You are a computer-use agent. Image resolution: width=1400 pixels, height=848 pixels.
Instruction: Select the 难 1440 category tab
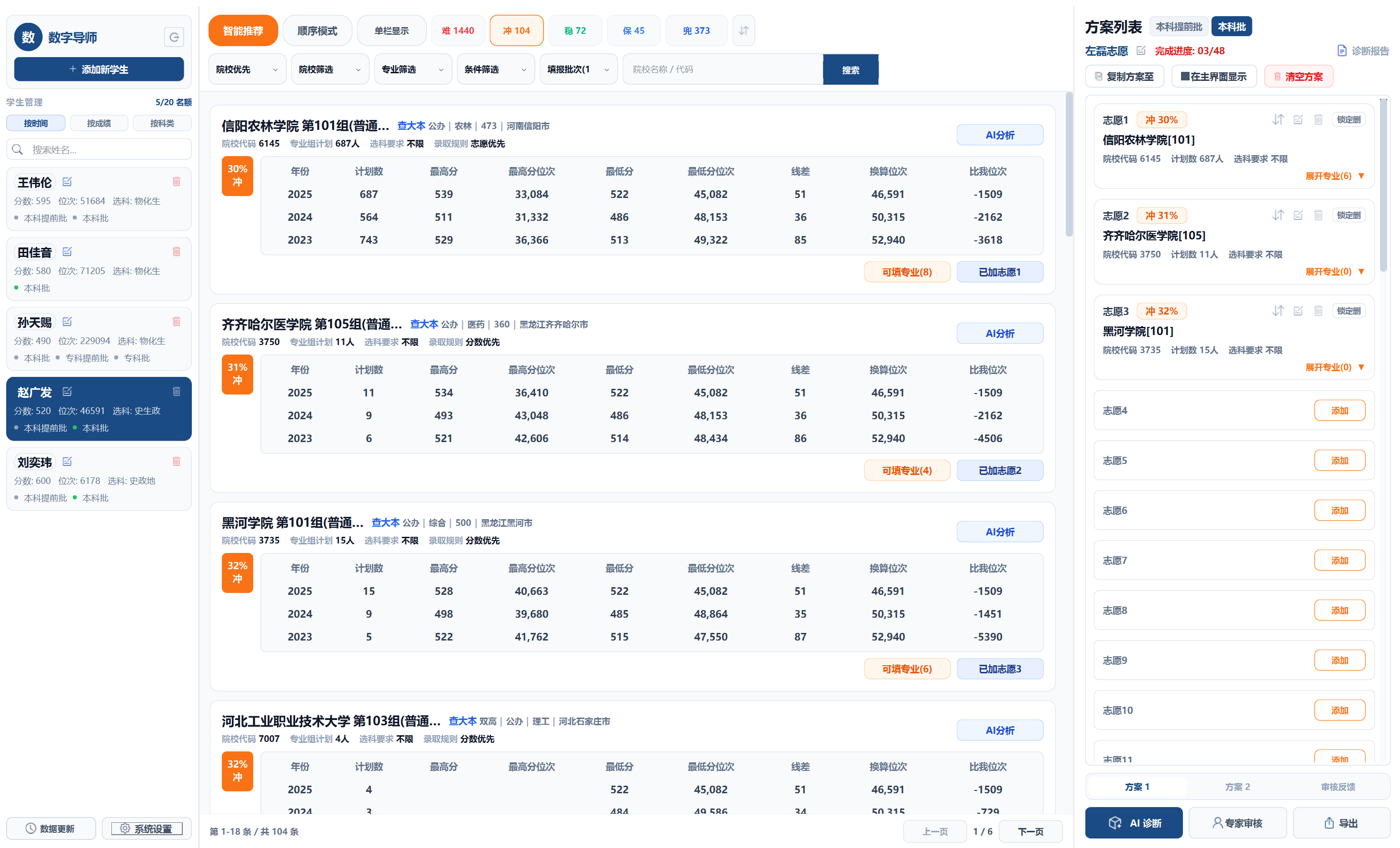pyautogui.click(x=458, y=30)
